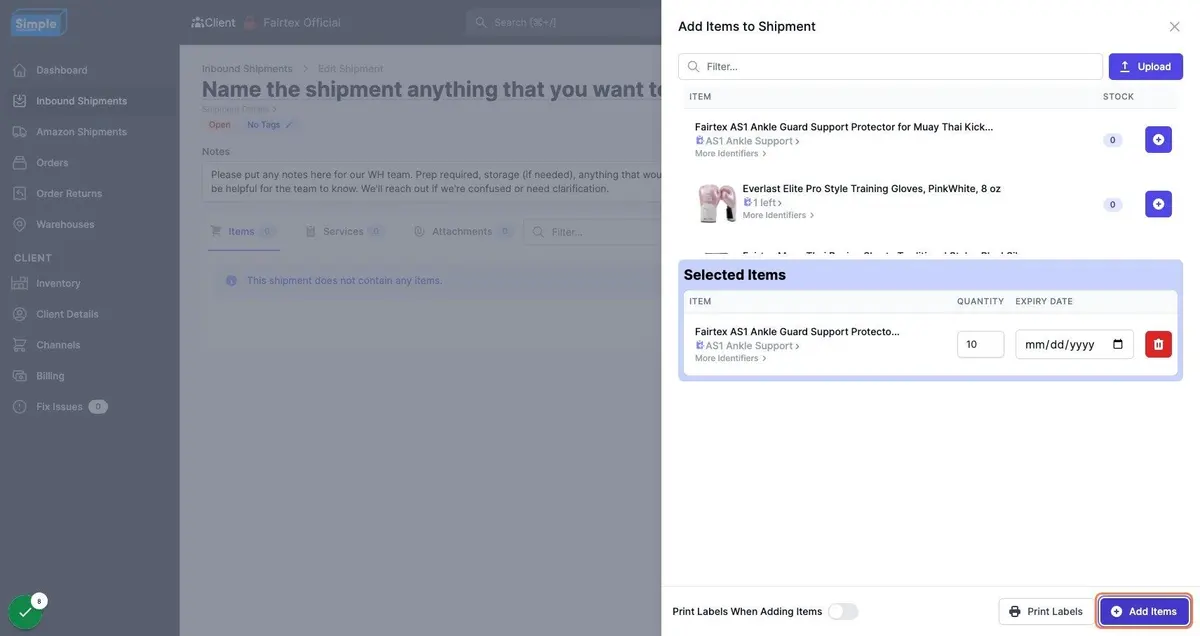
Task: Open the Fairtex Official client selector
Action: [x=292, y=22]
